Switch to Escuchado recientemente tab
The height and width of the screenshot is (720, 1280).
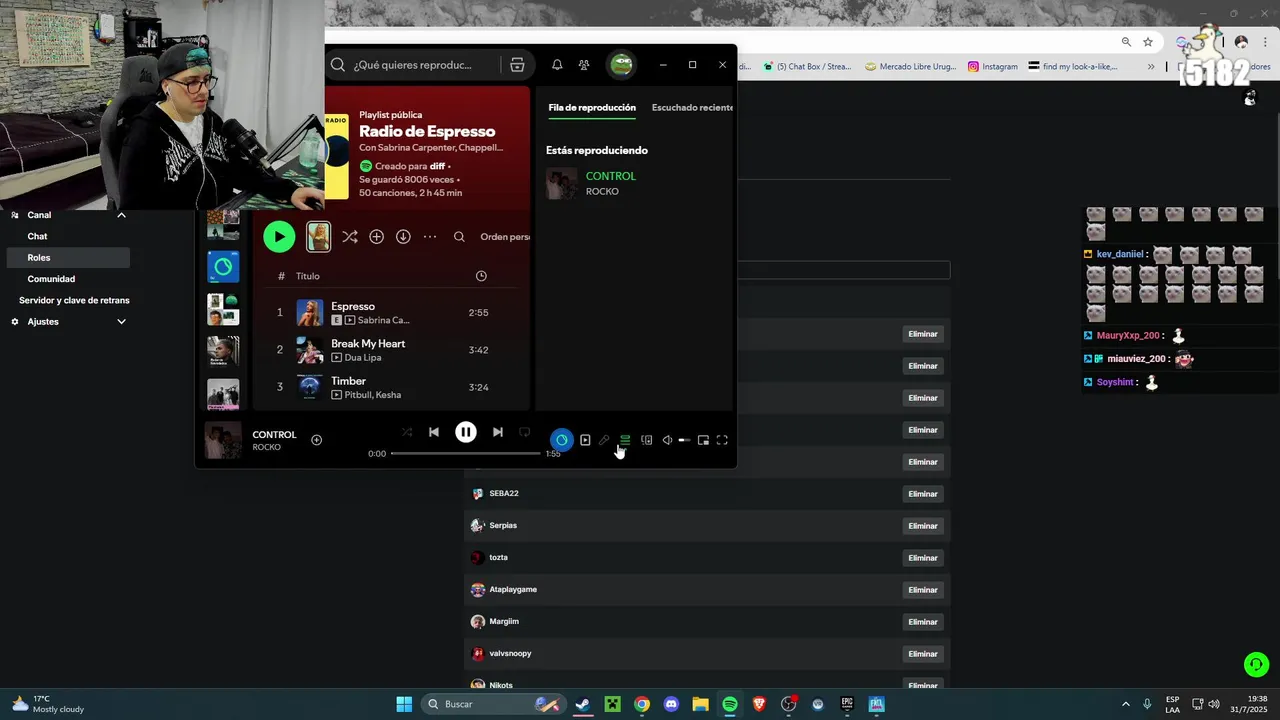point(692,107)
